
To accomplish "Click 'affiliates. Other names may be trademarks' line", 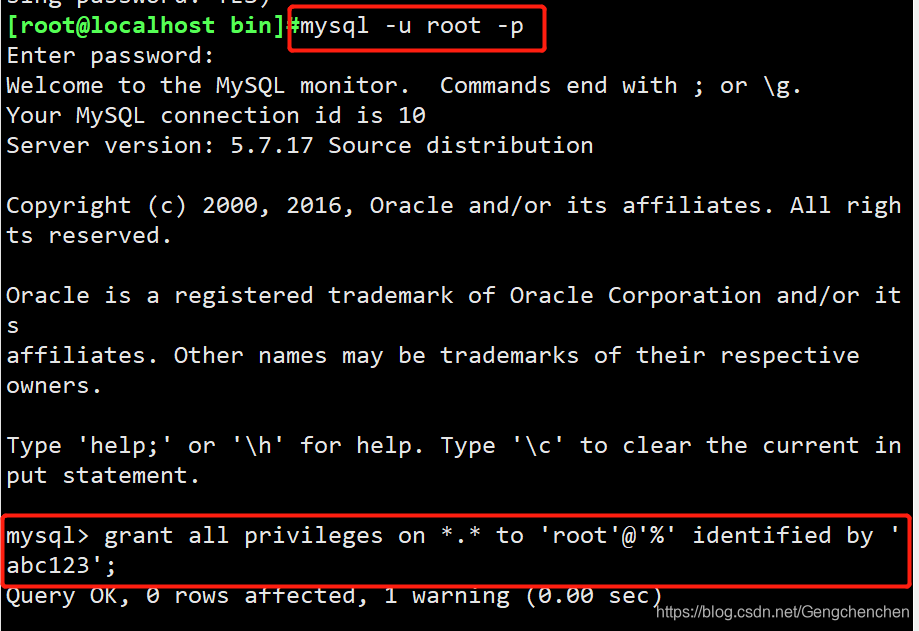I will pos(433,356).
